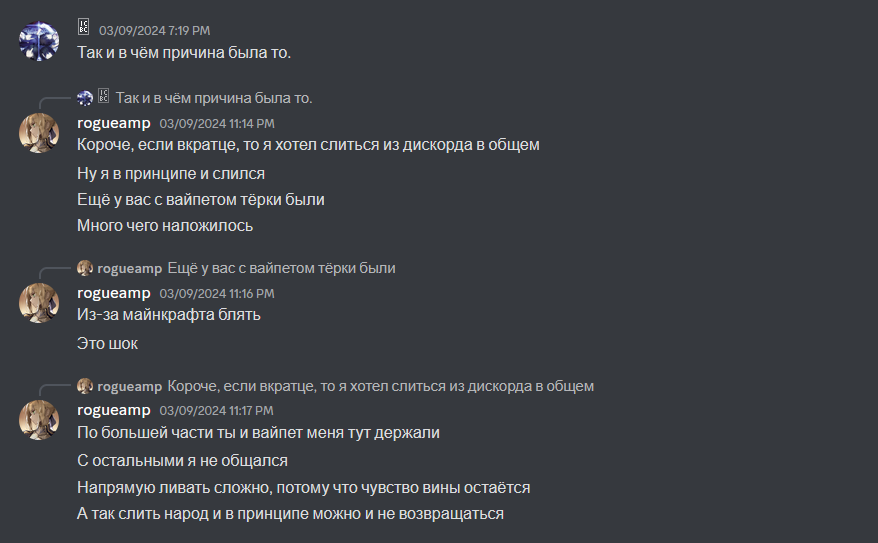Click rogueamp name in the "Короче" reply preview
The height and width of the screenshot is (543, 878).
[x=129, y=386]
